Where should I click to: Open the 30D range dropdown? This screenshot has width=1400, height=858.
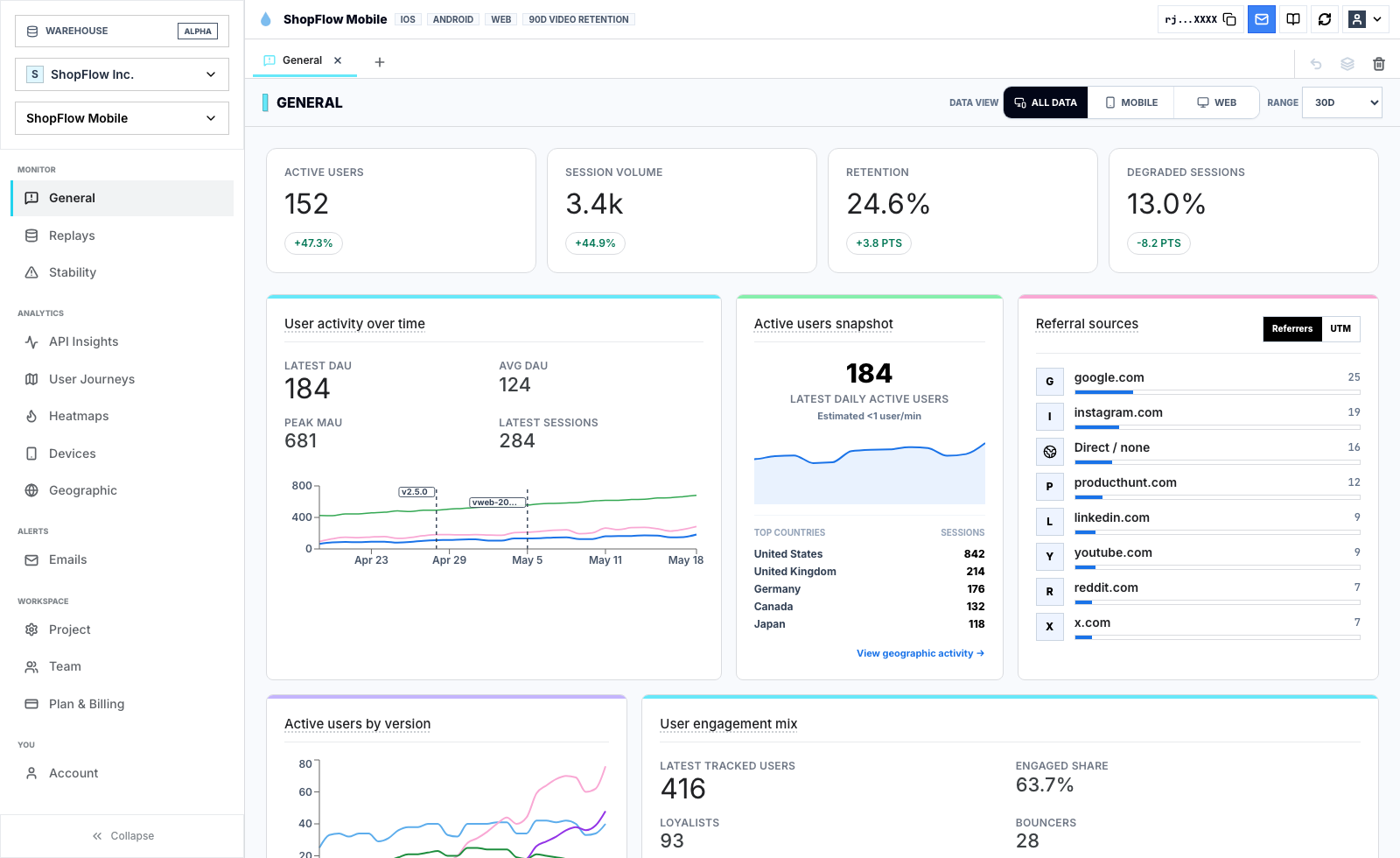tap(1342, 102)
